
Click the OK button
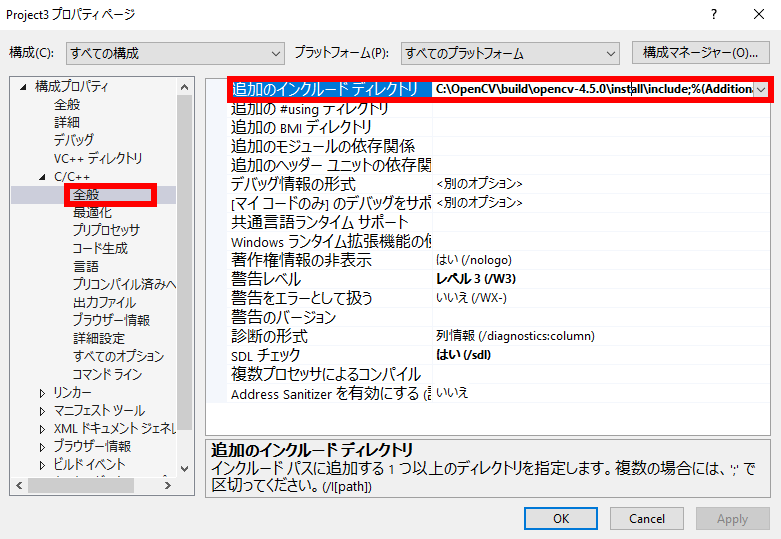[x=561, y=519]
